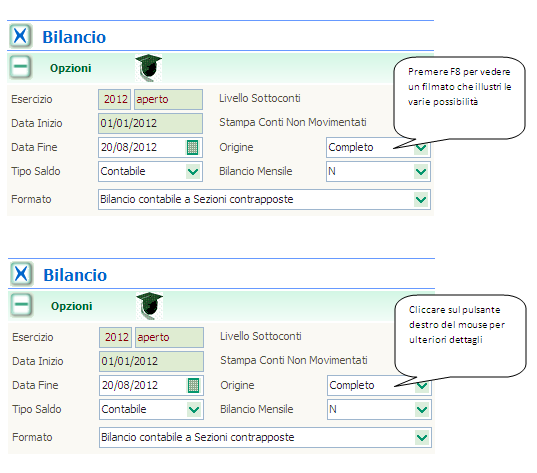Open calendar picker beside lower Data Fine
The image size is (537, 473).
[x=193, y=386]
